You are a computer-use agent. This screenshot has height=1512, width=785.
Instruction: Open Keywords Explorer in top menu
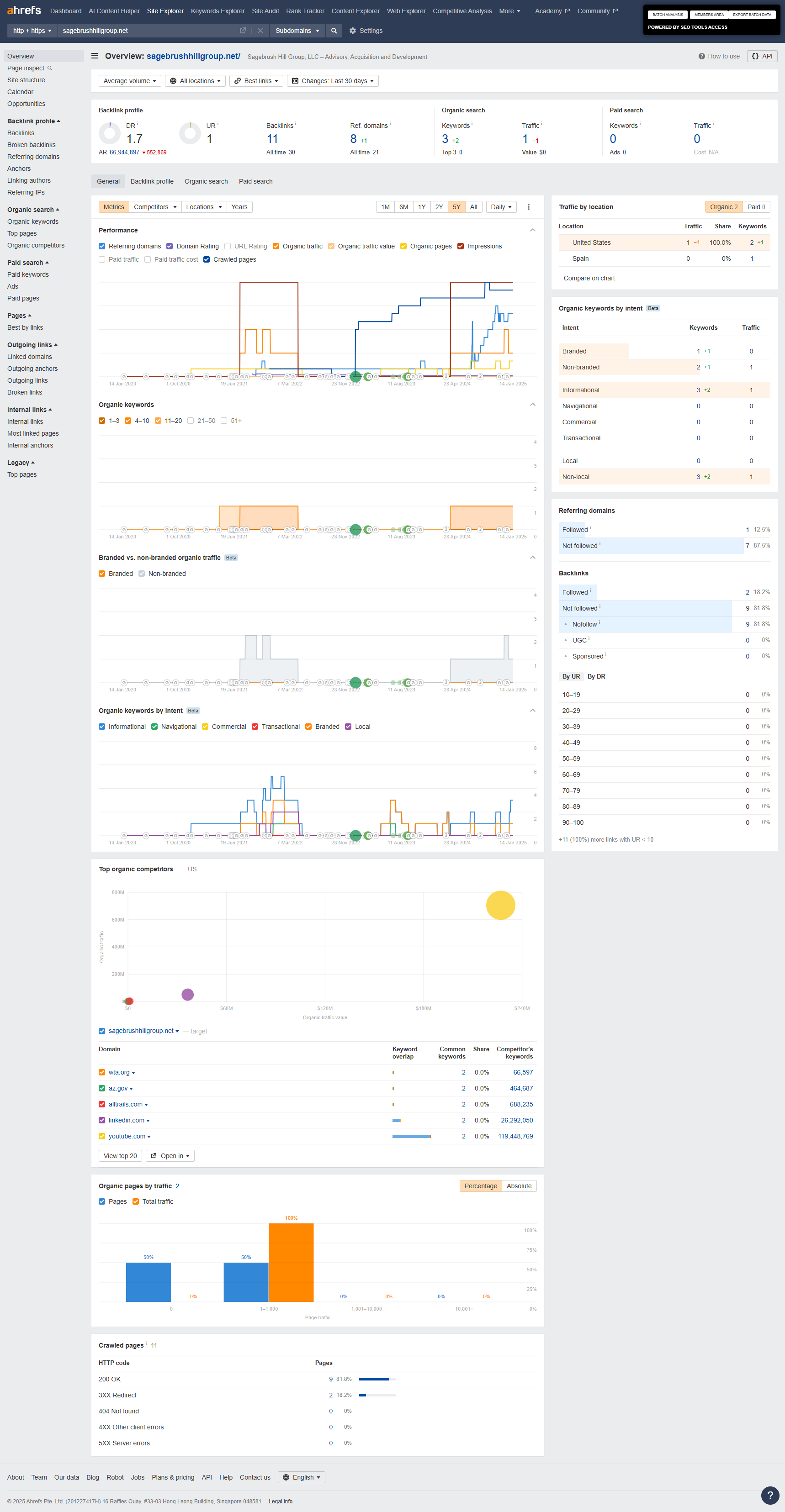217,11
